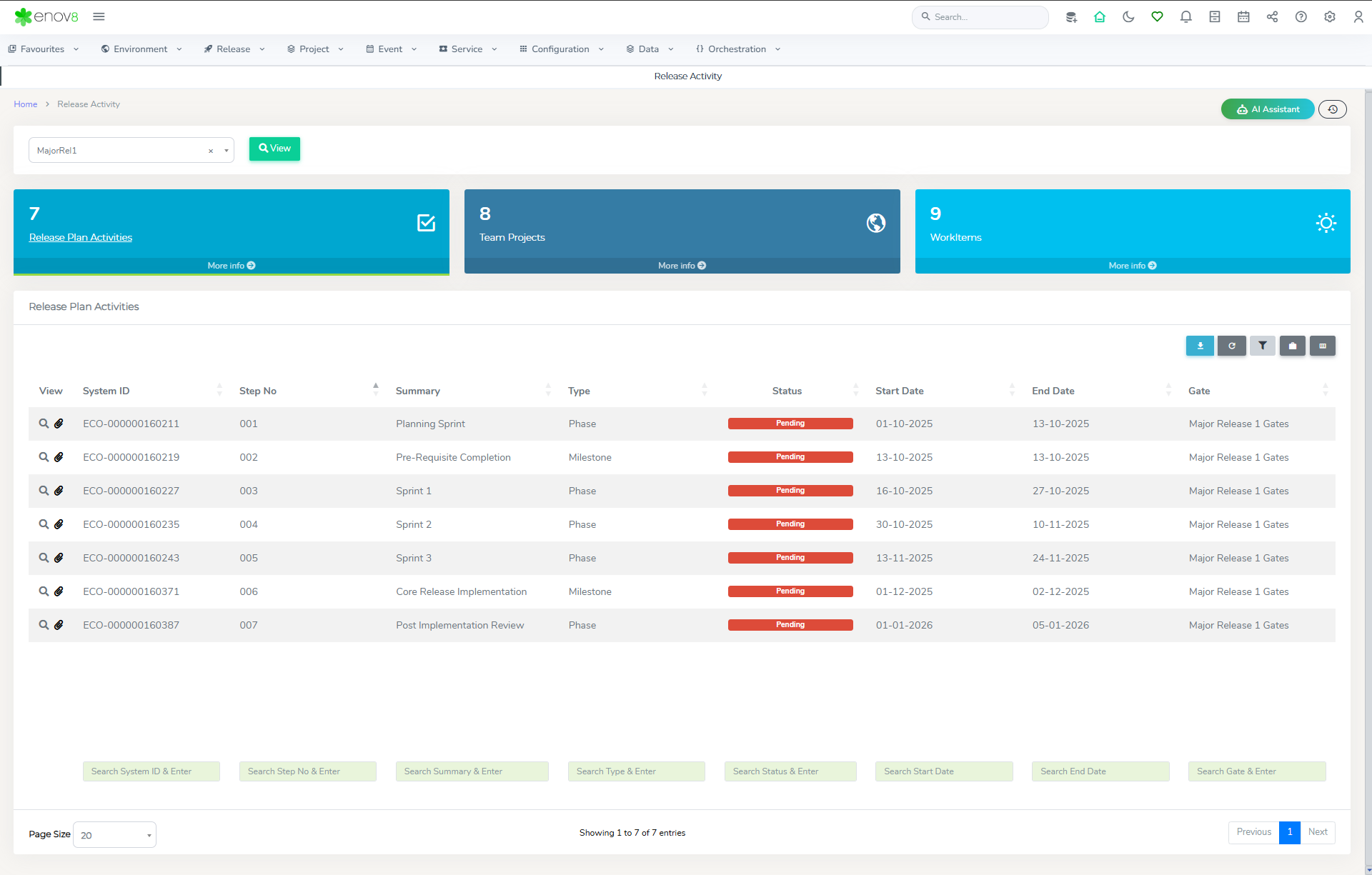Click the green View button
This screenshot has height=875, width=1372.
tap(274, 149)
